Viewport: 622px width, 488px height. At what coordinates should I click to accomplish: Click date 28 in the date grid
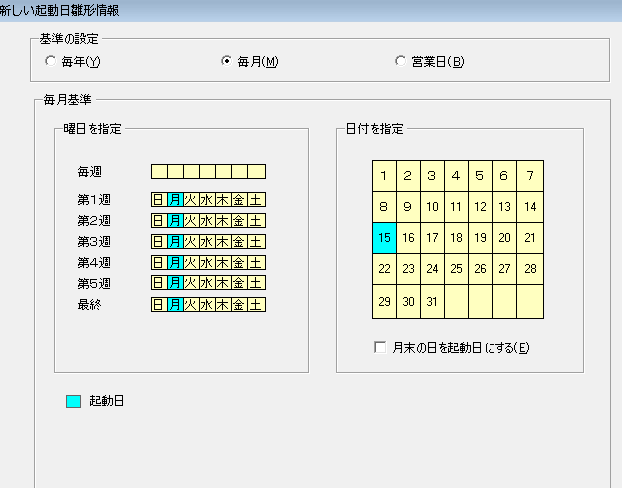(x=530, y=268)
